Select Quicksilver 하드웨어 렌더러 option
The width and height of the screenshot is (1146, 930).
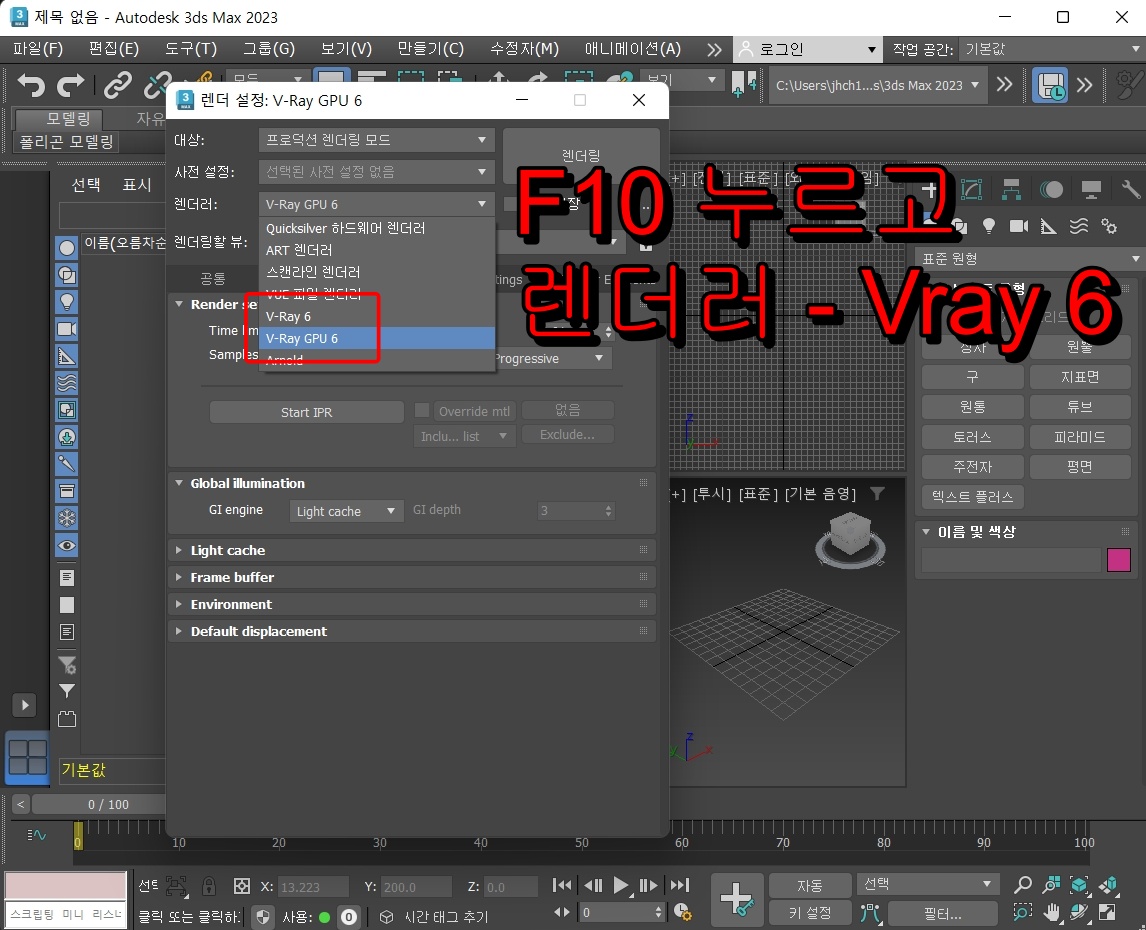coord(377,228)
